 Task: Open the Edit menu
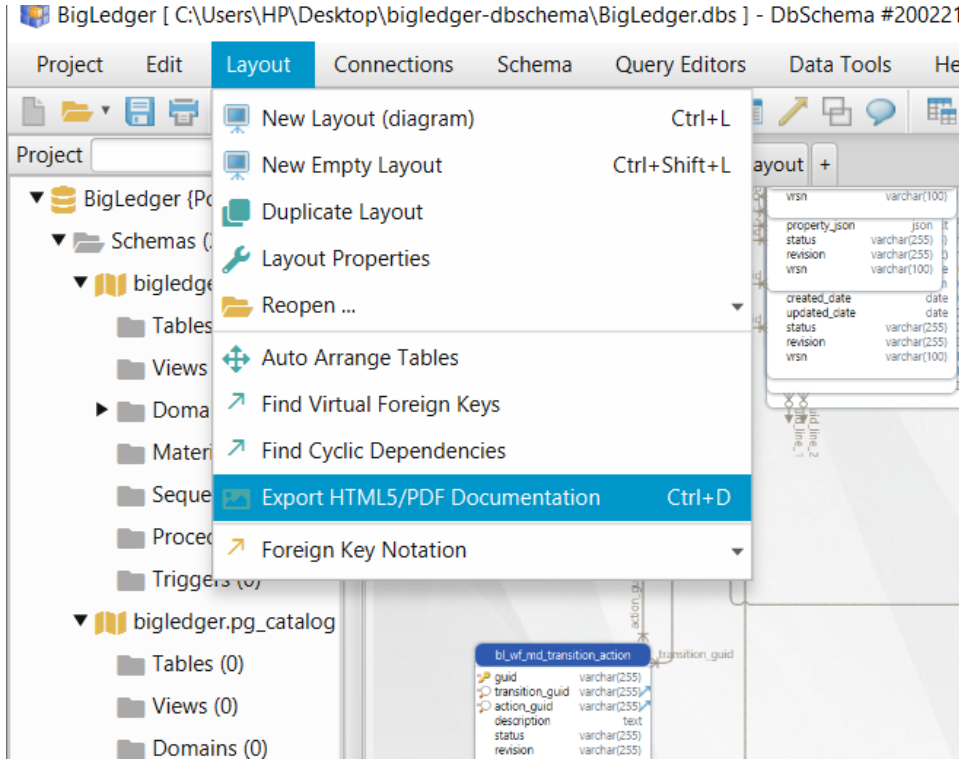pyautogui.click(x=164, y=64)
